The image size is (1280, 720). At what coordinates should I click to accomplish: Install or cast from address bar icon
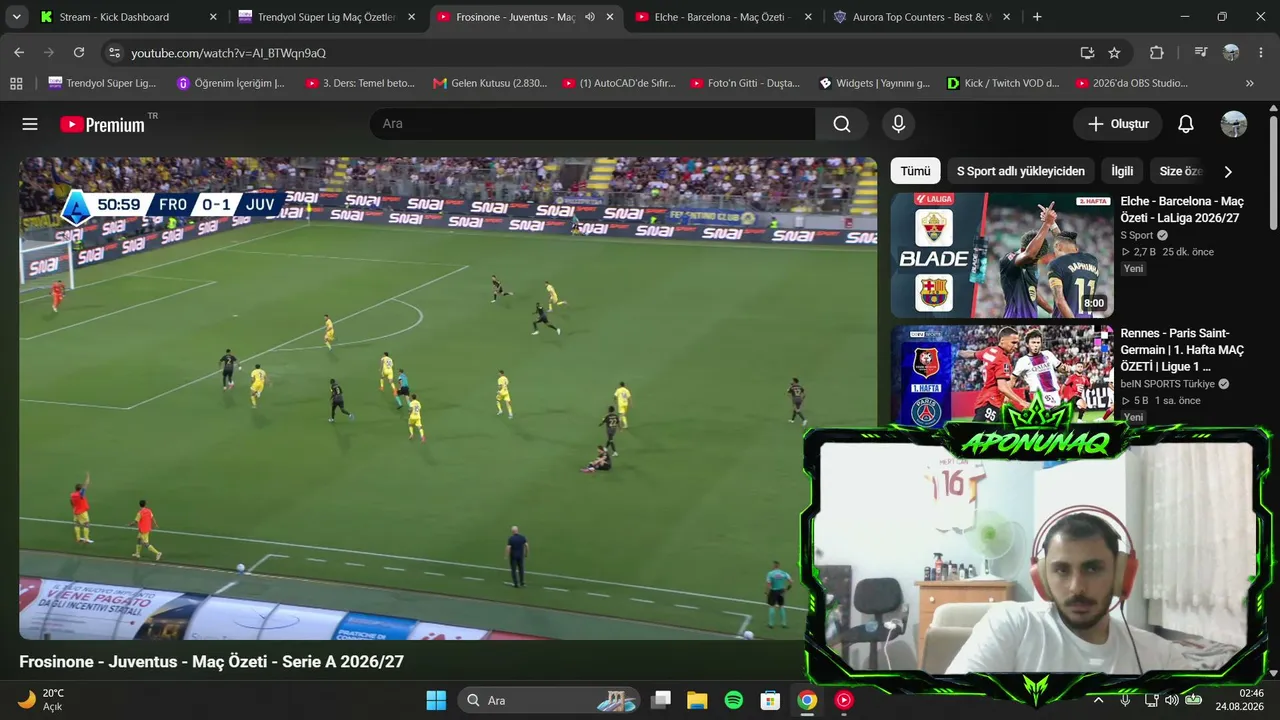(1087, 52)
